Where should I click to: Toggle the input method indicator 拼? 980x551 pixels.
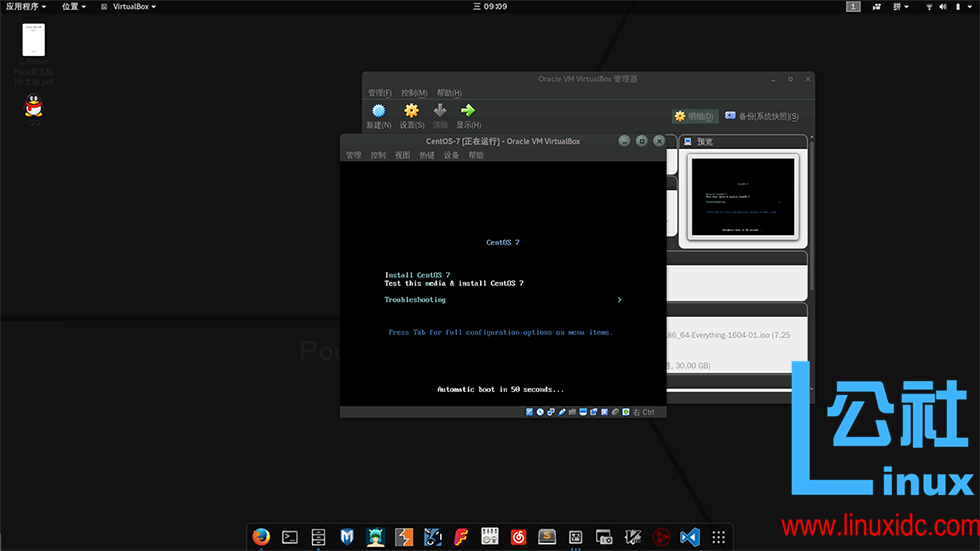click(x=901, y=6)
